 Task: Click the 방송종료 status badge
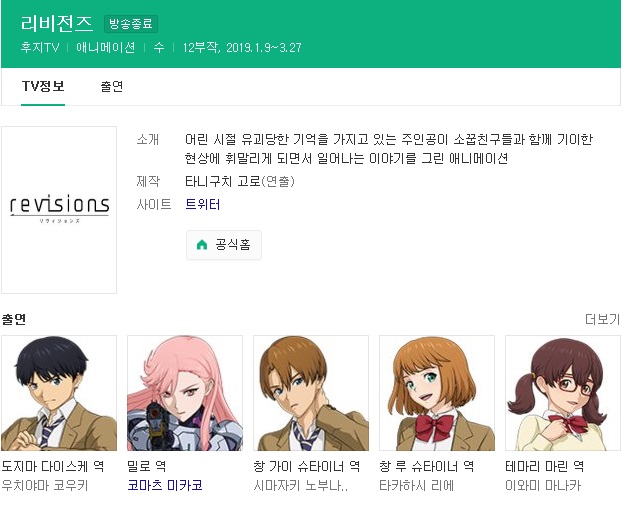[131, 24]
